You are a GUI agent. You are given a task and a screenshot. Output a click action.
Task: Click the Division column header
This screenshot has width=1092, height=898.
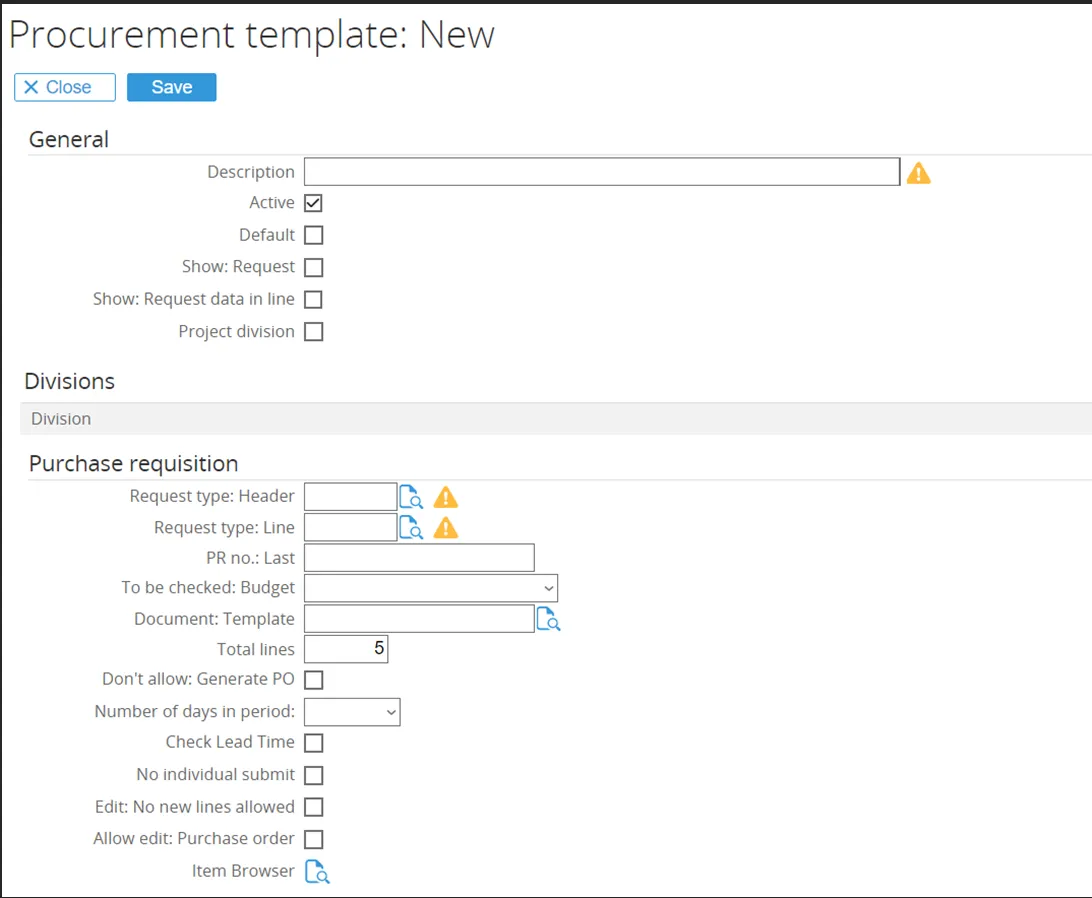tap(61, 419)
